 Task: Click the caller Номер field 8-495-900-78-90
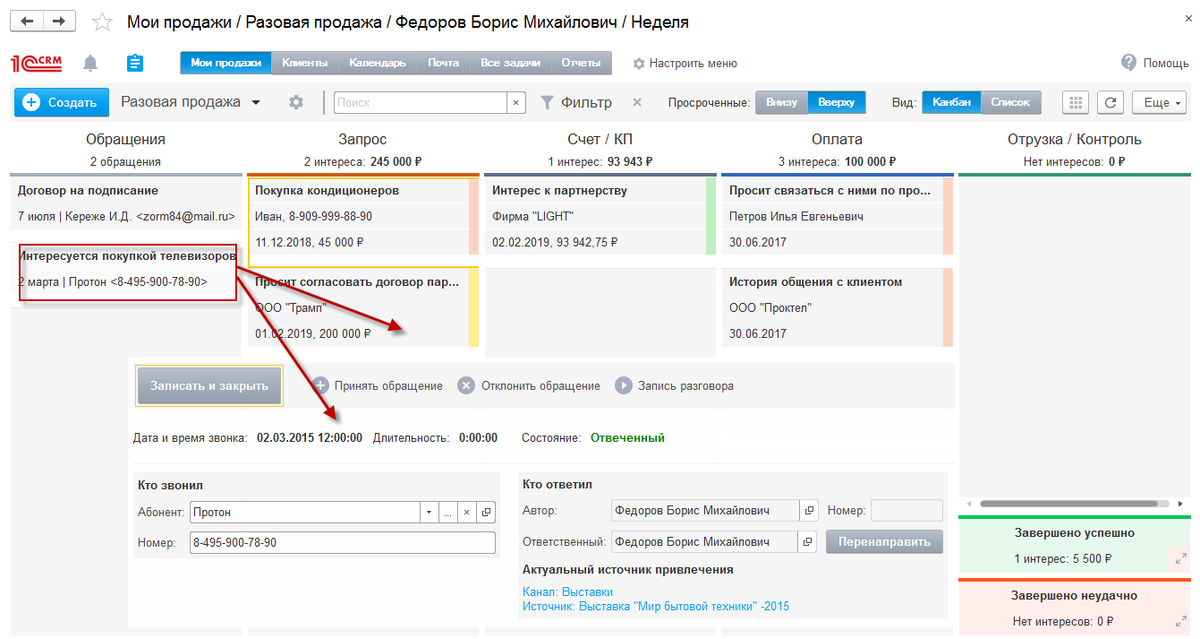coord(343,542)
